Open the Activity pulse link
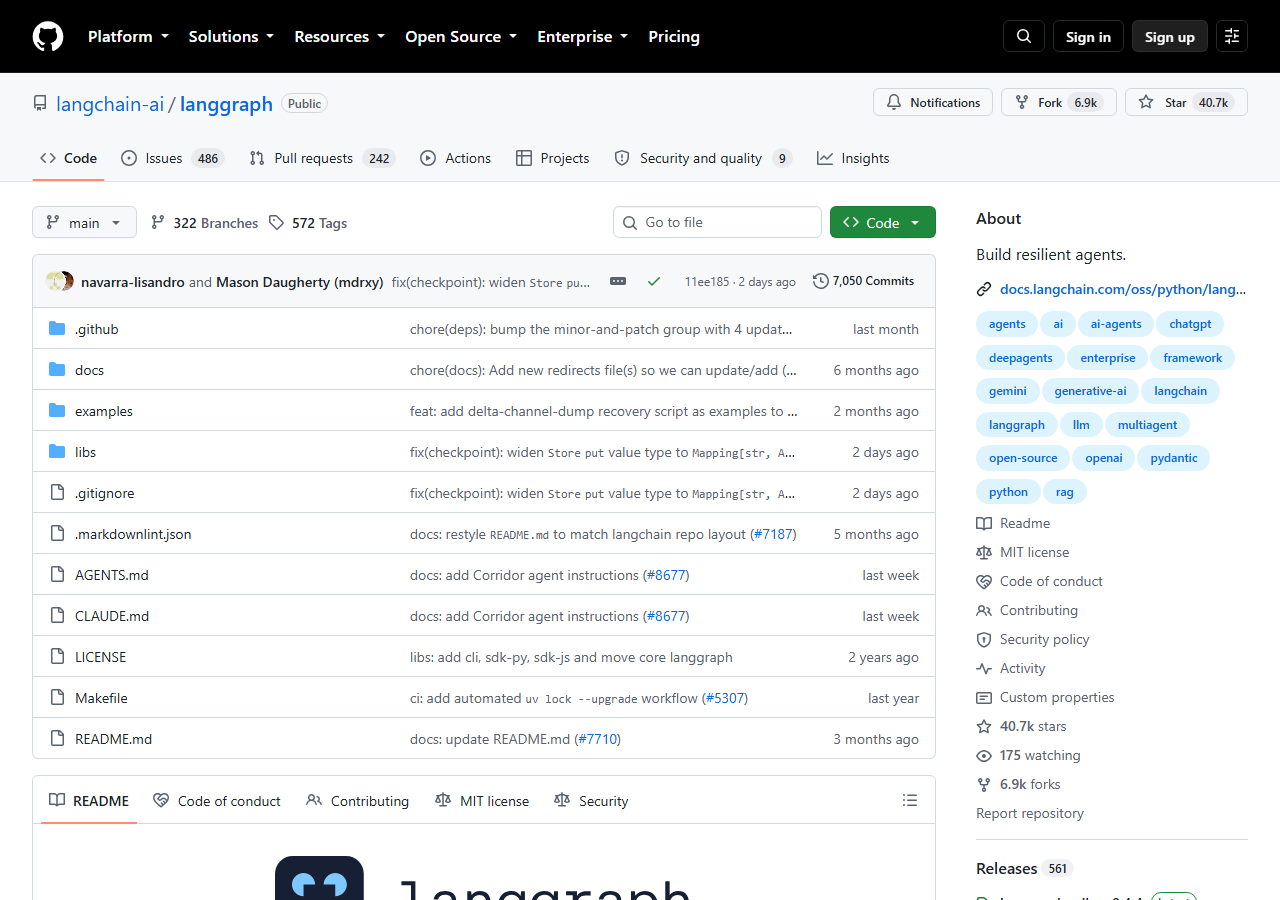Image resolution: width=1280 pixels, height=900 pixels. 1011,668
